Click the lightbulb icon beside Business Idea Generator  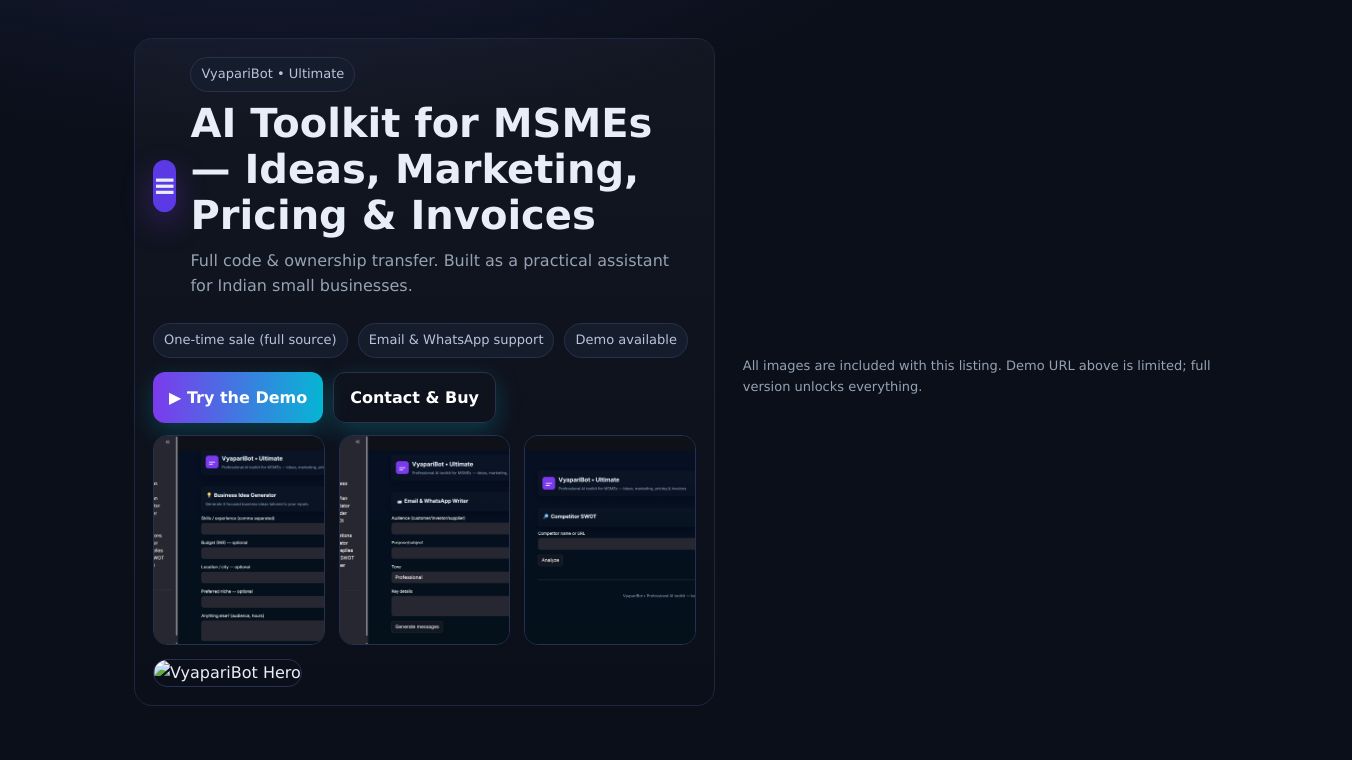209,495
